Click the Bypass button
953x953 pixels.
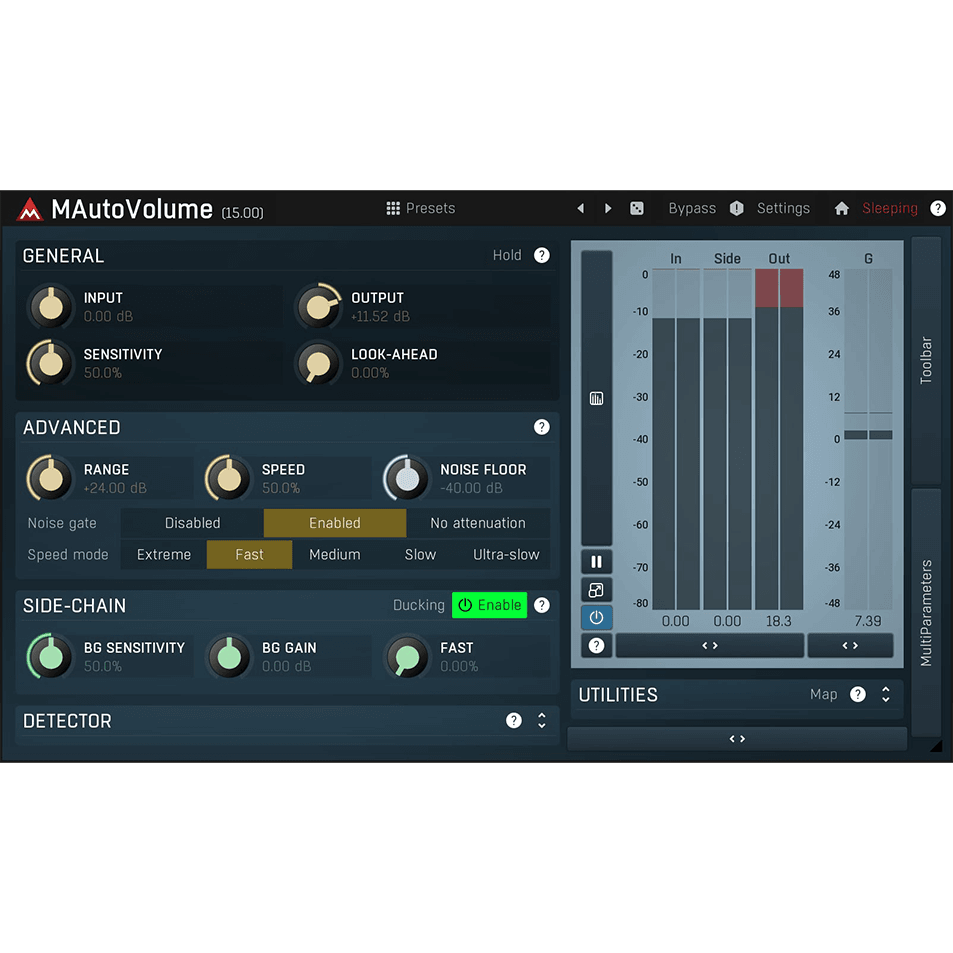click(692, 208)
